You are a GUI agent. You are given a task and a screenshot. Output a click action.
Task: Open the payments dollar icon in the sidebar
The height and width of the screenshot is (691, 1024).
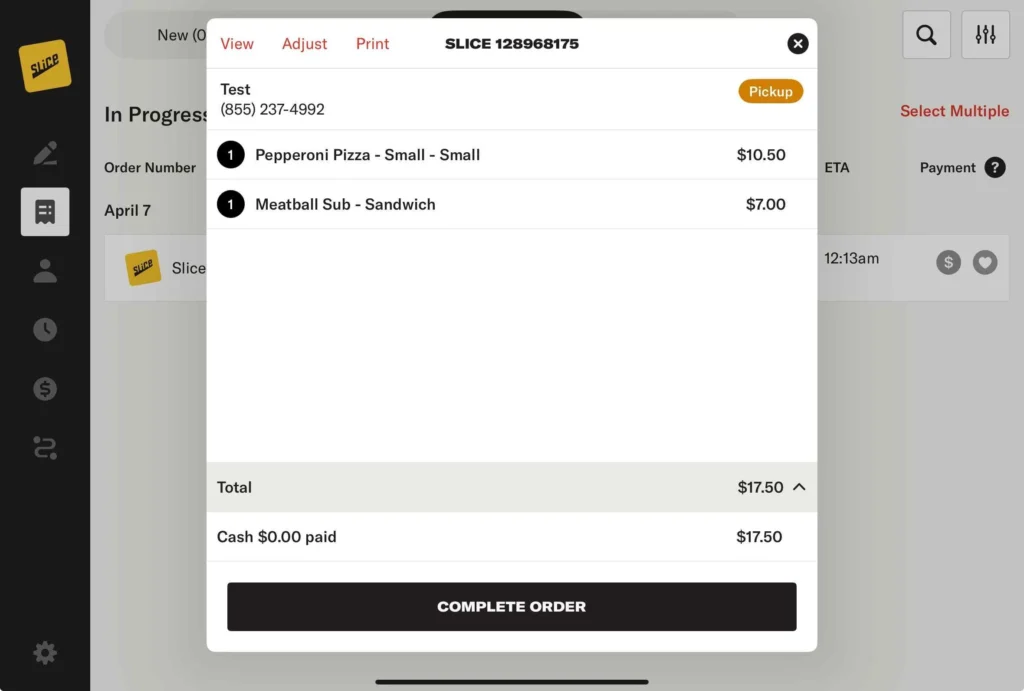click(x=45, y=389)
